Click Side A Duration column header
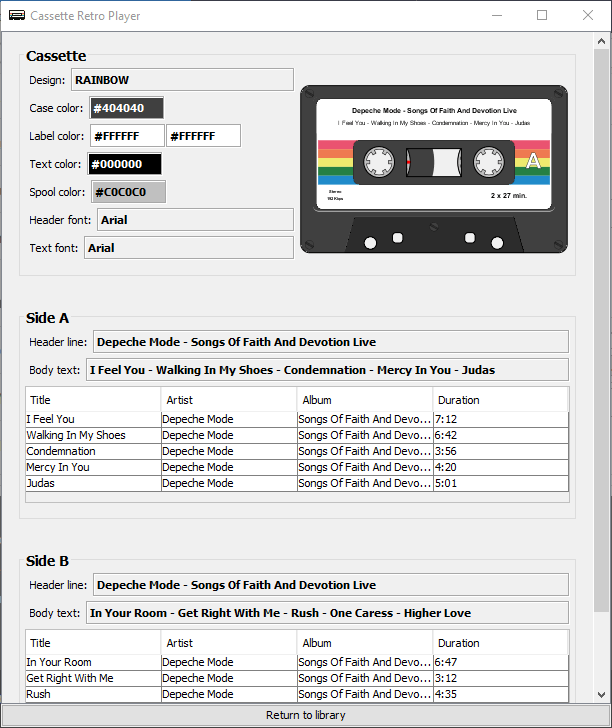Viewport: 612px width, 728px height. [500, 400]
